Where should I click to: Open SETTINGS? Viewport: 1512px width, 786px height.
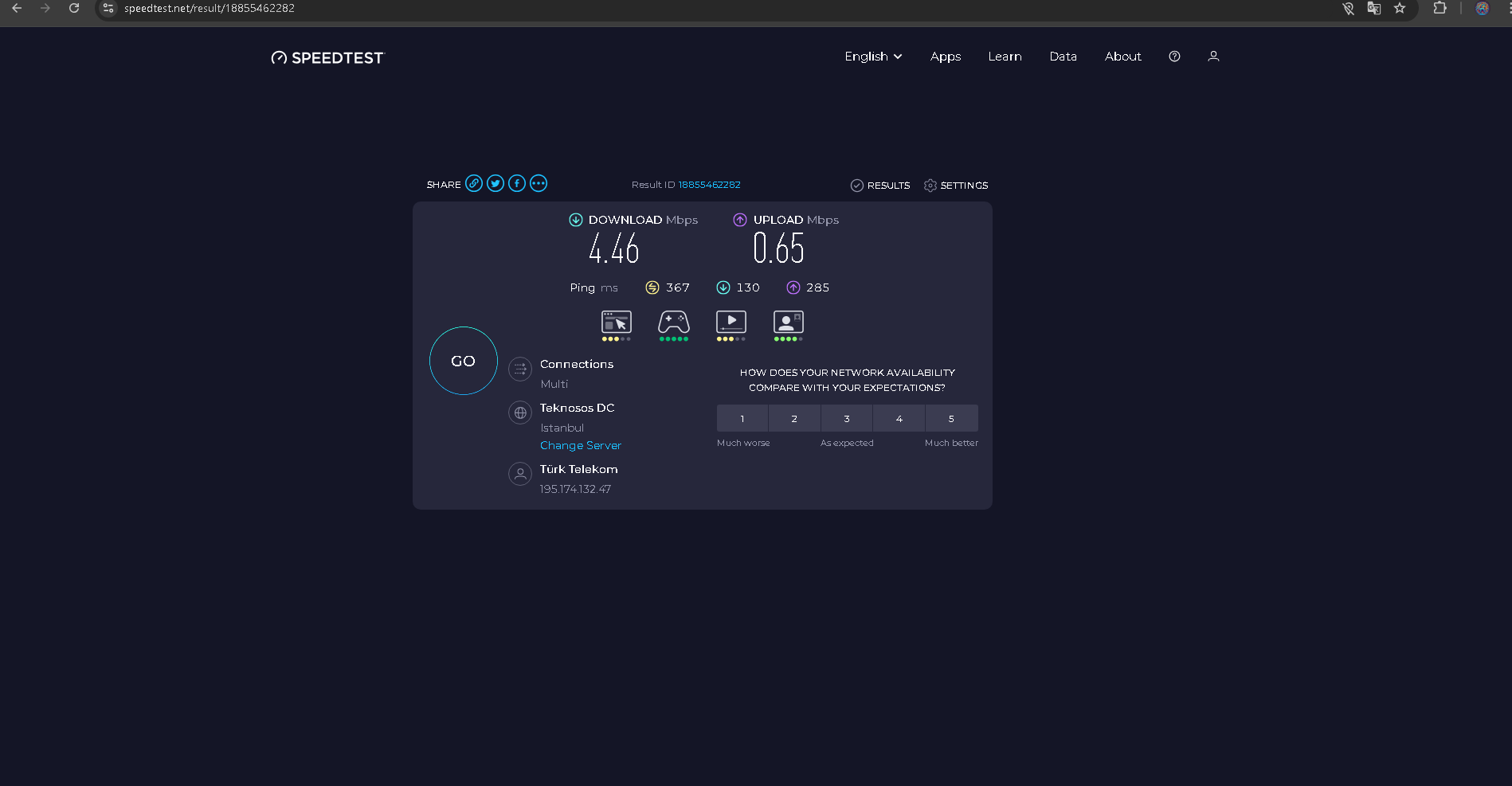point(956,186)
